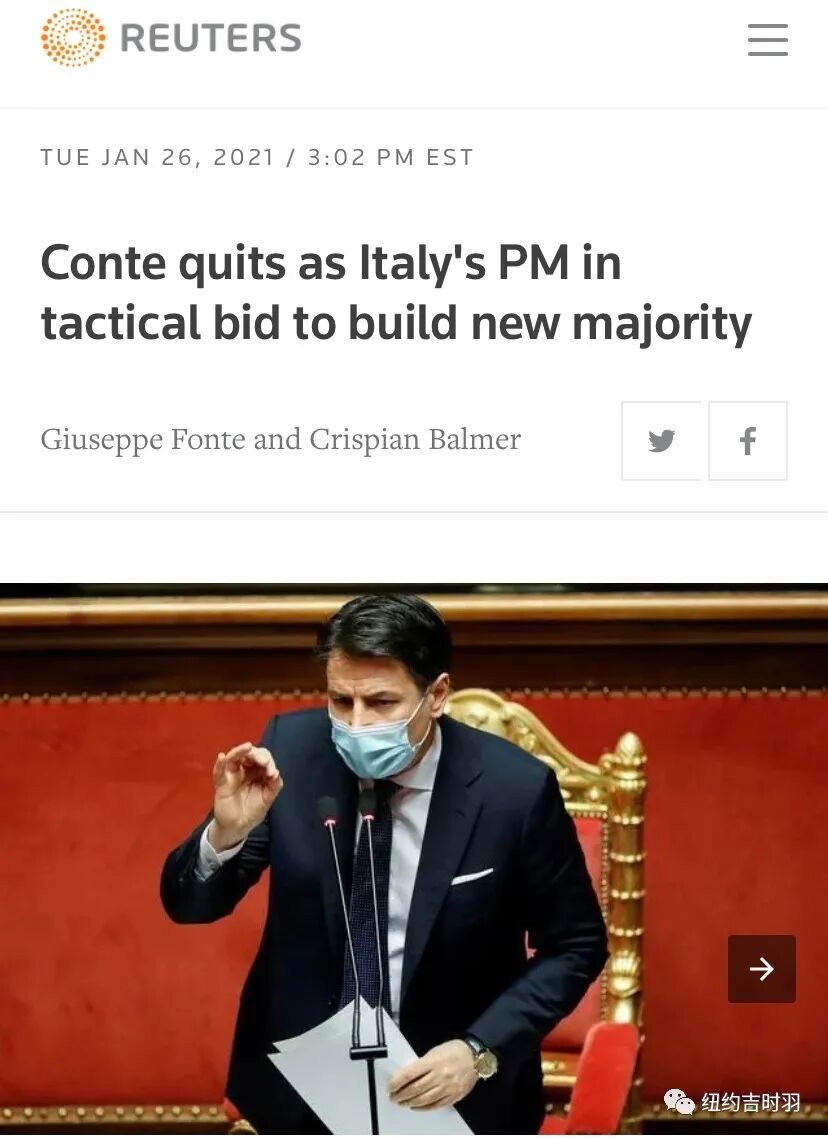Image resolution: width=828 pixels, height=1139 pixels.
Task: Open author Crispian Balmer's name
Action: tap(415, 440)
